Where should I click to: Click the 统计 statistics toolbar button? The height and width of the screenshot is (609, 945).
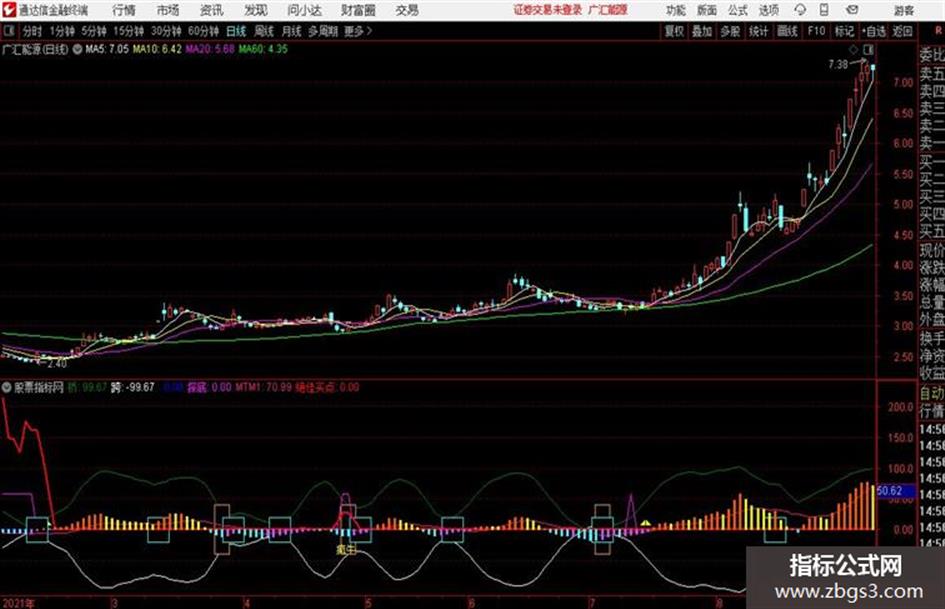tap(758, 31)
